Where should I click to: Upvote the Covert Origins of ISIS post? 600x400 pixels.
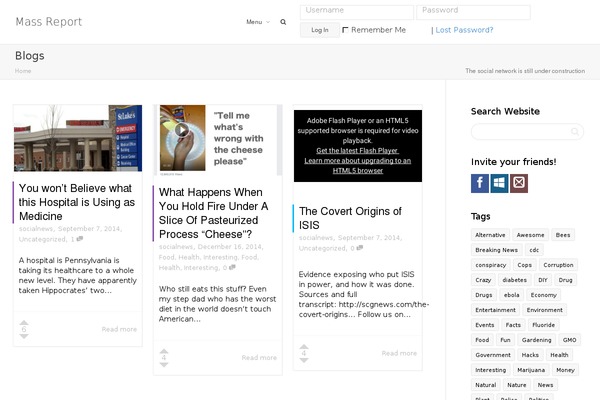click(304, 345)
